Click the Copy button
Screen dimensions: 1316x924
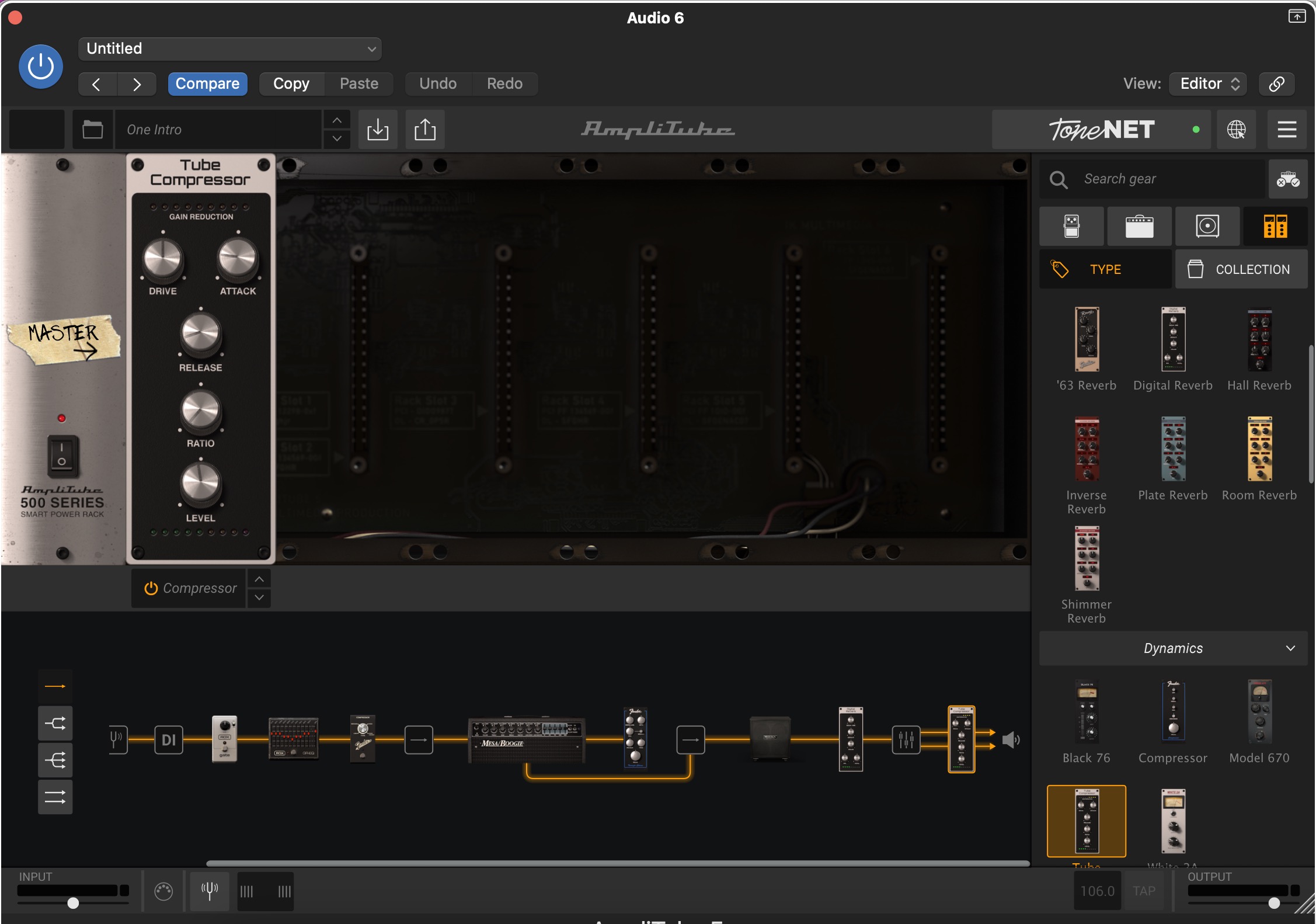point(291,84)
